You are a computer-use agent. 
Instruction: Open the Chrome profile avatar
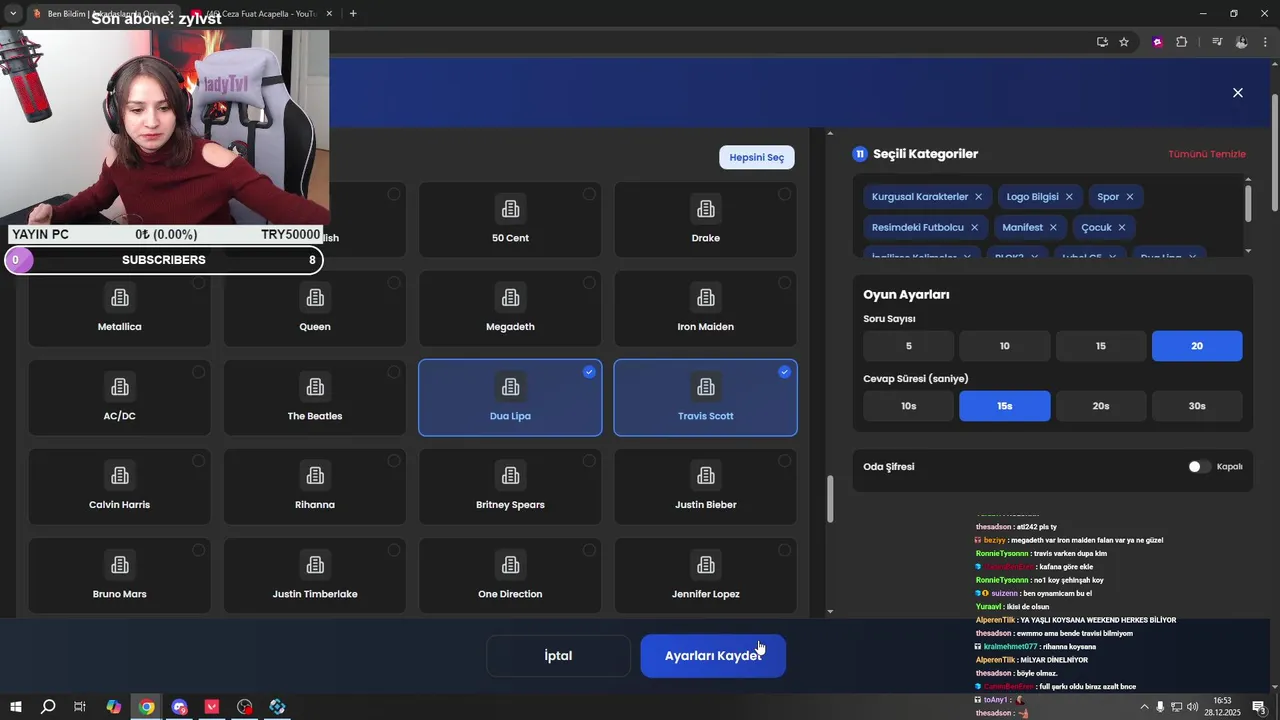click(1241, 42)
